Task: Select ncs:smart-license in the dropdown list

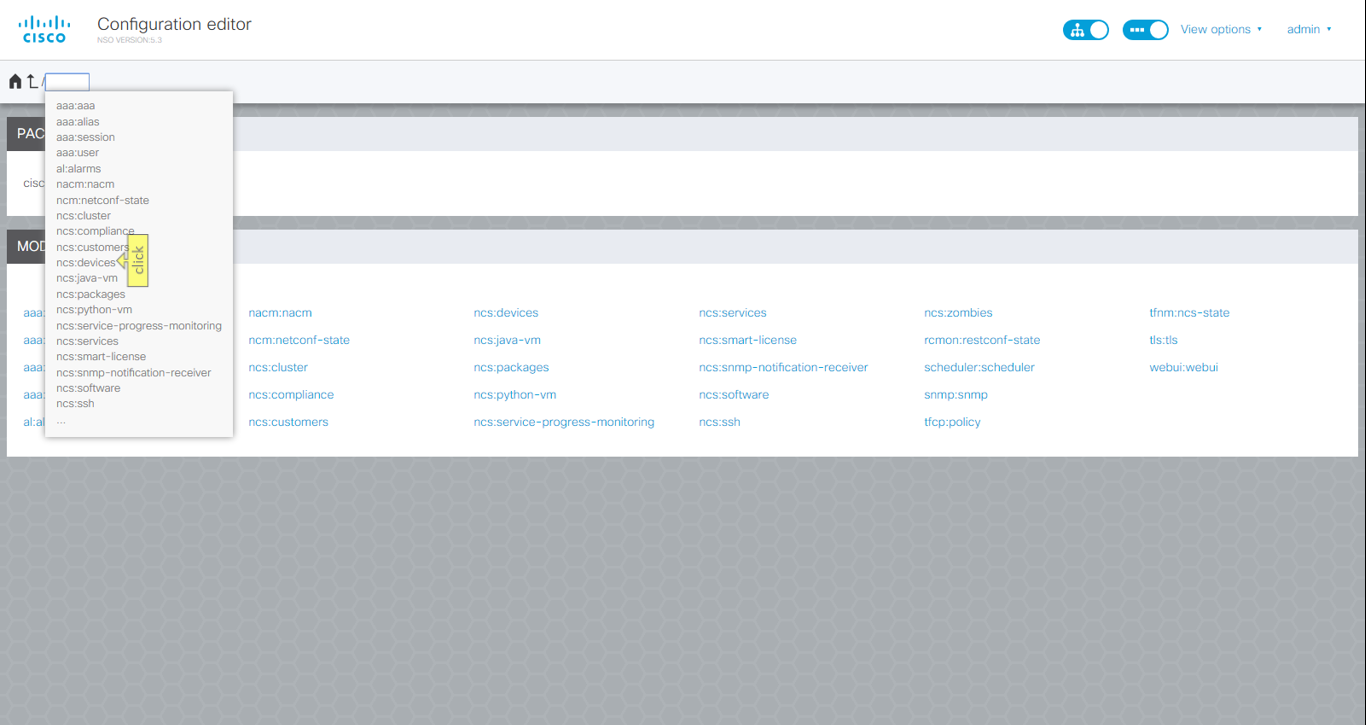Action: click(x=101, y=357)
